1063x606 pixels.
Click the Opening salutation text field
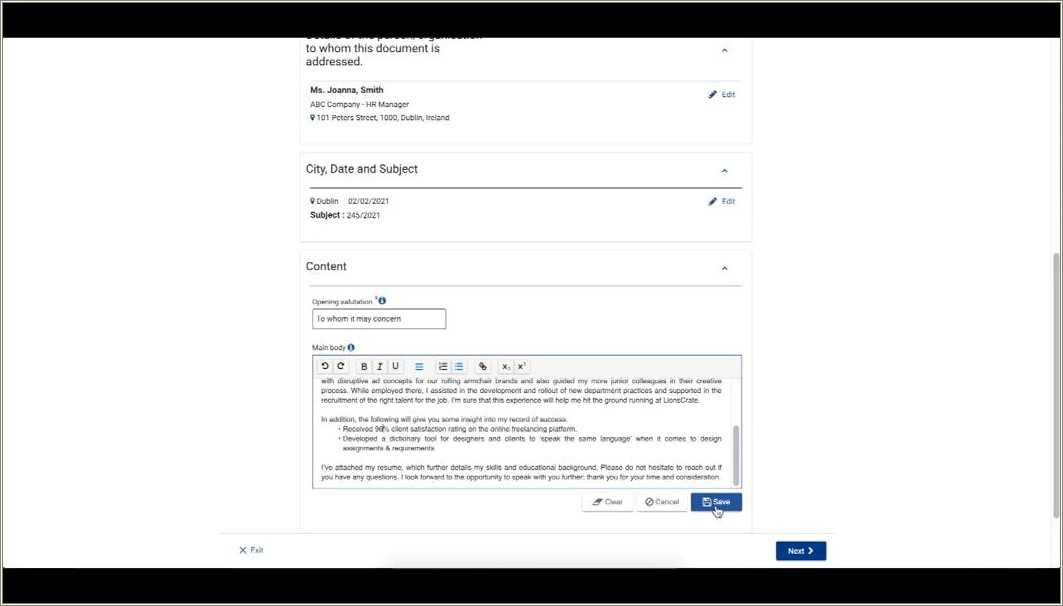tap(379, 319)
